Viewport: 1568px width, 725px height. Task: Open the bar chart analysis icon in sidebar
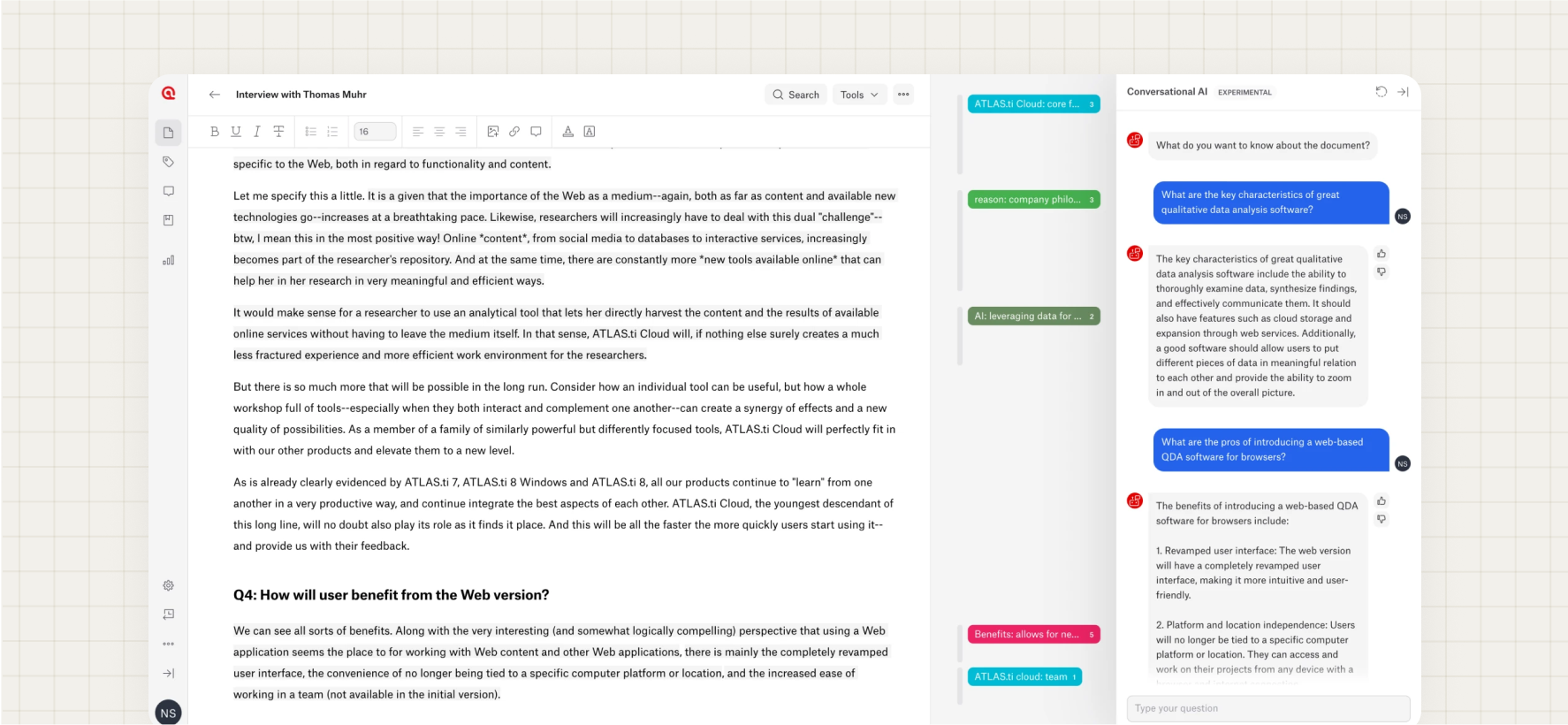(168, 260)
